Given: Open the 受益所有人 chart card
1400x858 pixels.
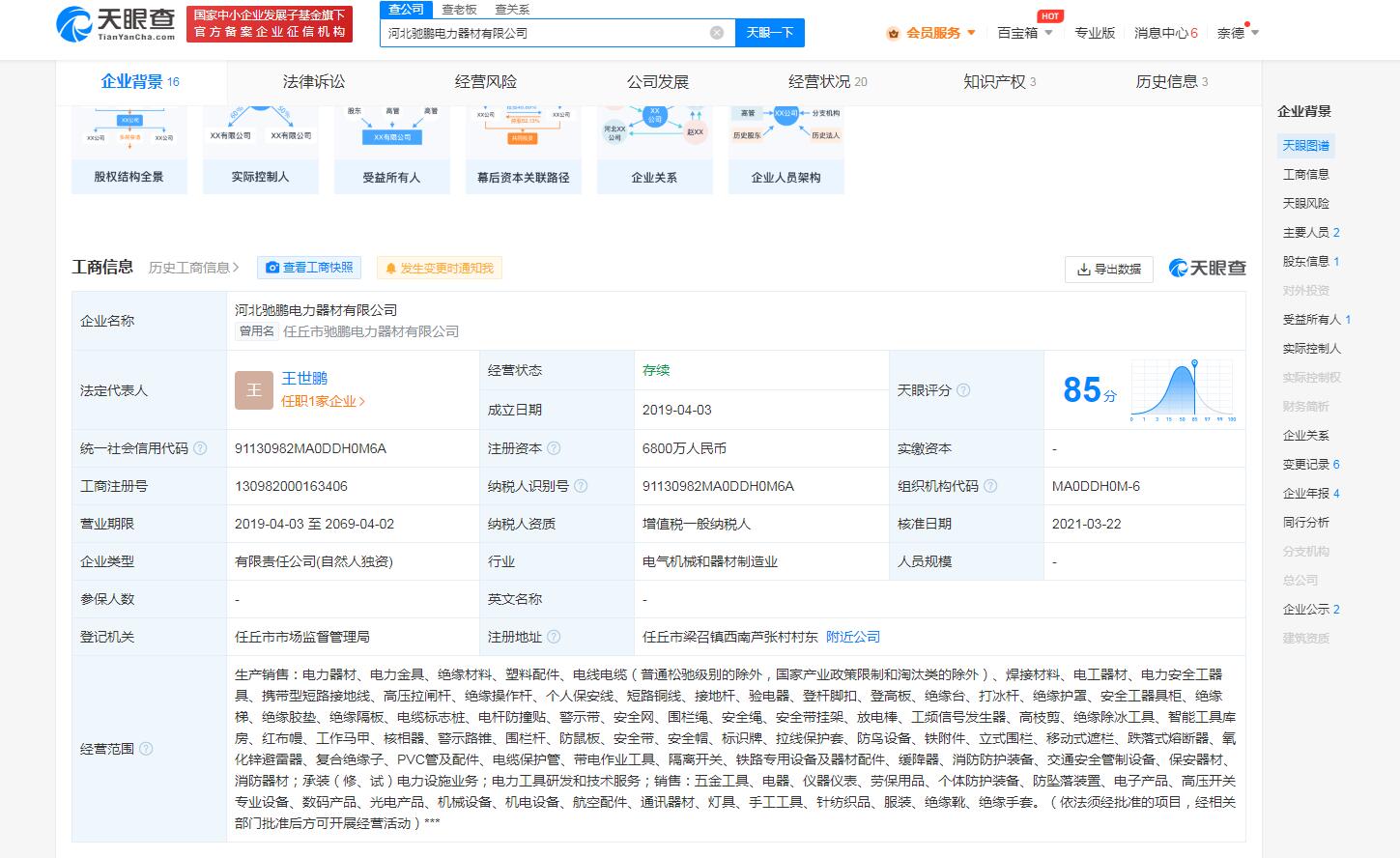Looking at the screenshot, I should (392, 150).
